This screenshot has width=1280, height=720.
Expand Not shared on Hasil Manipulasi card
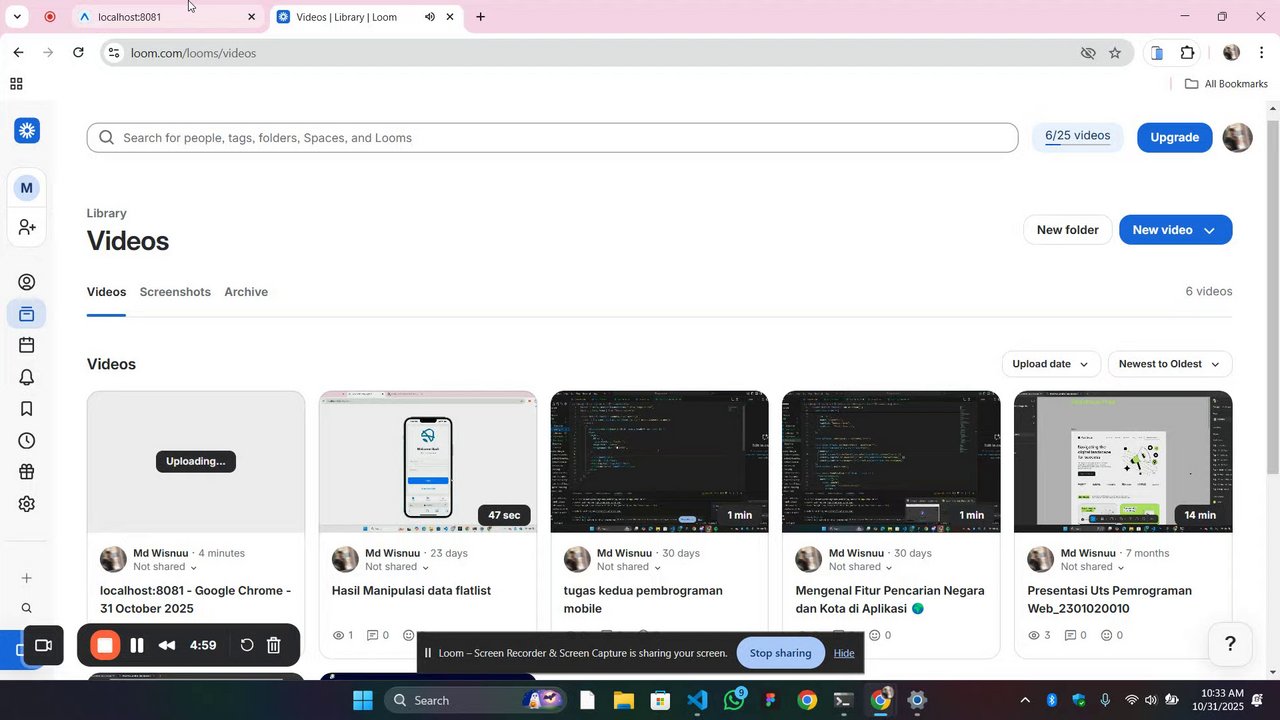point(425,567)
